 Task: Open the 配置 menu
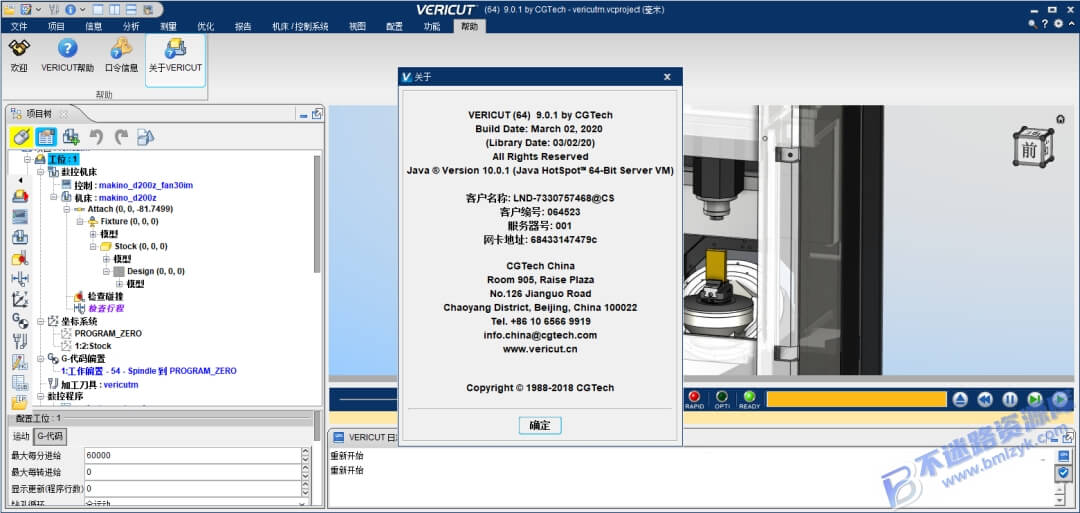click(394, 26)
